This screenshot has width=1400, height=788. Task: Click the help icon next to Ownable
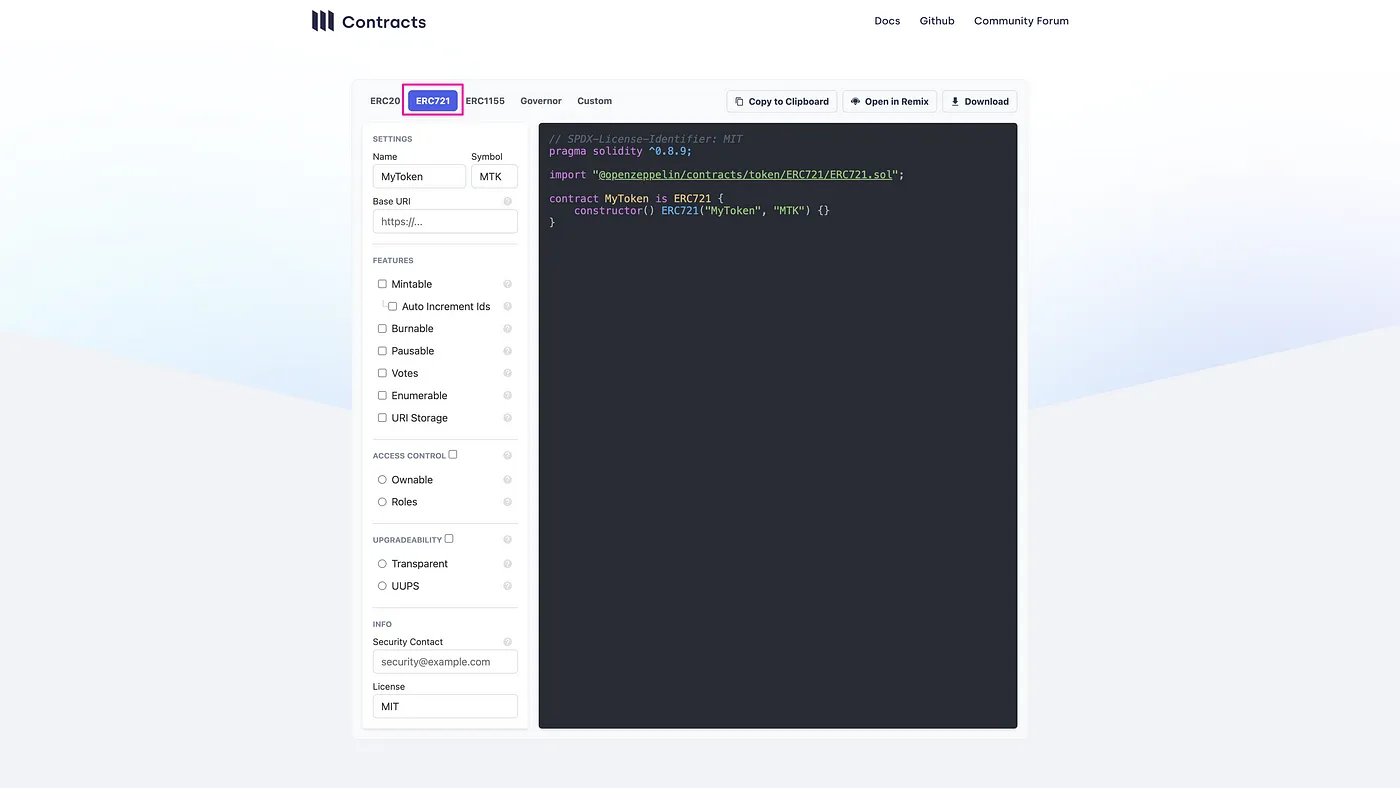(507, 480)
